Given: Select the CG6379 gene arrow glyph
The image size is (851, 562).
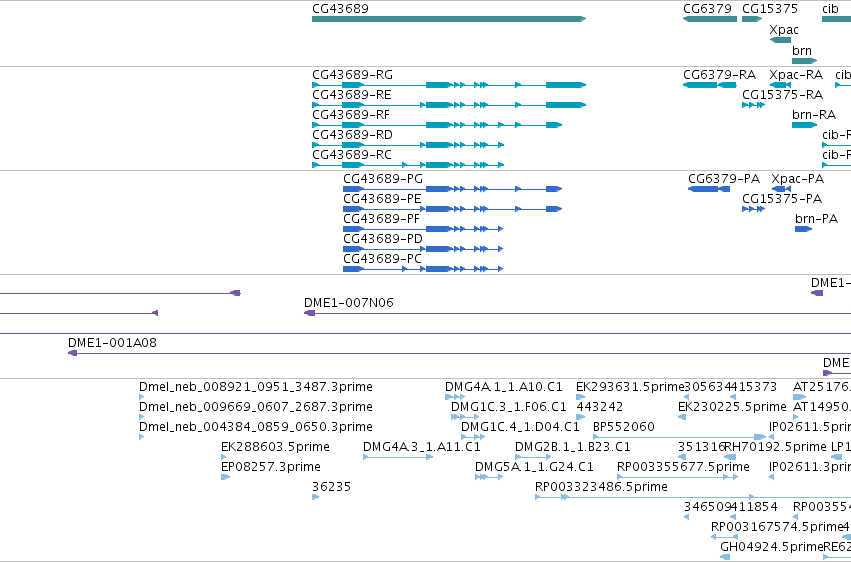Looking at the screenshot, I should click(710, 19).
